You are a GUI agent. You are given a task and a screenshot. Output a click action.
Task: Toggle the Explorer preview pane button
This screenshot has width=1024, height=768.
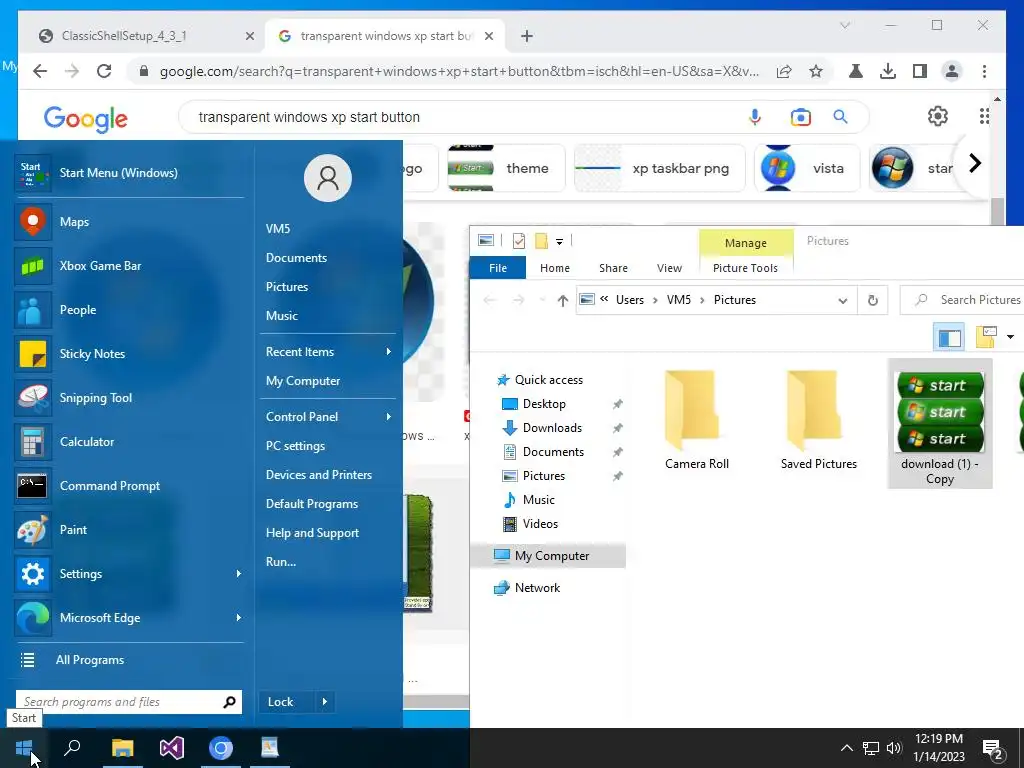point(949,337)
